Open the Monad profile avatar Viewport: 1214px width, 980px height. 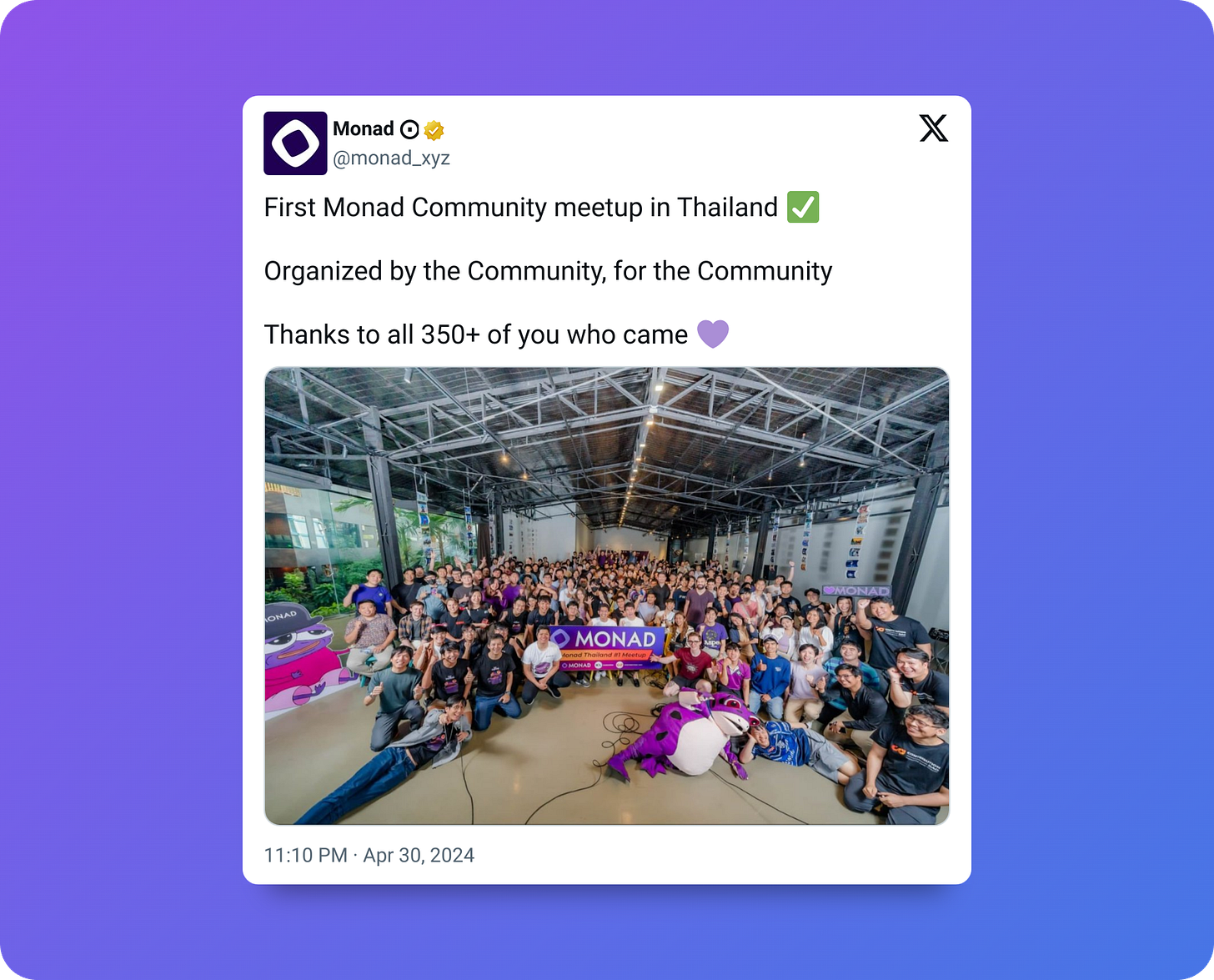click(295, 143)
